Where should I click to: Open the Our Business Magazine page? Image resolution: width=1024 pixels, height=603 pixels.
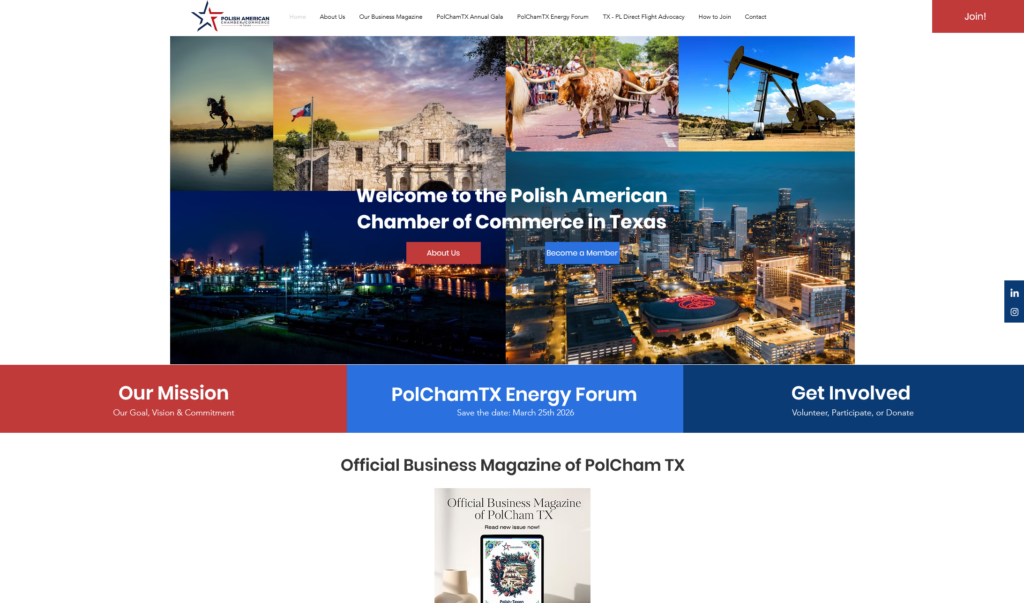tap(389, 16)
